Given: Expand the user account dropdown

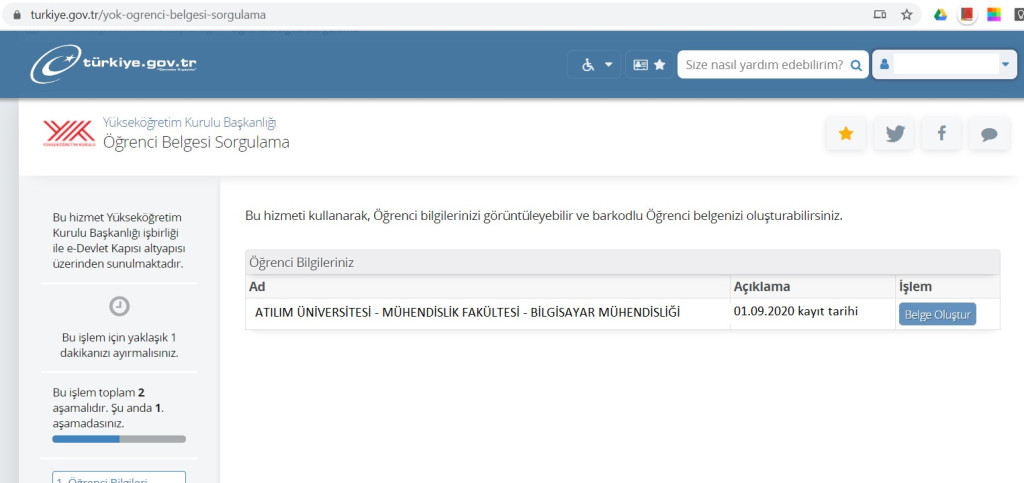Looking at the screenshot, I should [x=1005, y=65].
